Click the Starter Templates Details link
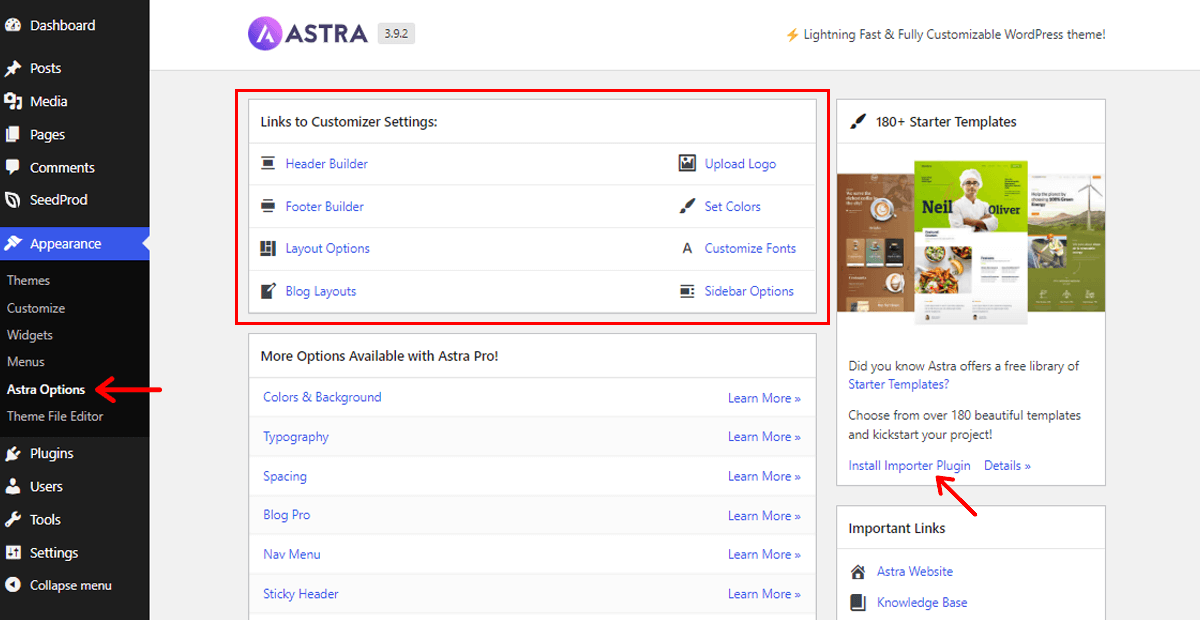Viewport: 1200px width, 620px height. [x=1007, y=466]
